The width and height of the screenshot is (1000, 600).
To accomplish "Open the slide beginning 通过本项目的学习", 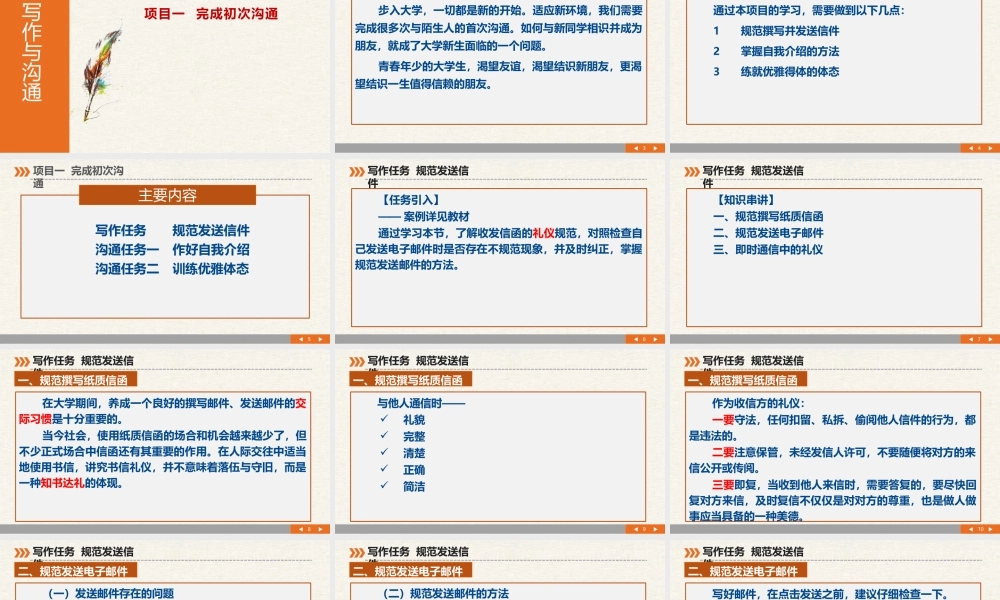I will click(834, 76).
